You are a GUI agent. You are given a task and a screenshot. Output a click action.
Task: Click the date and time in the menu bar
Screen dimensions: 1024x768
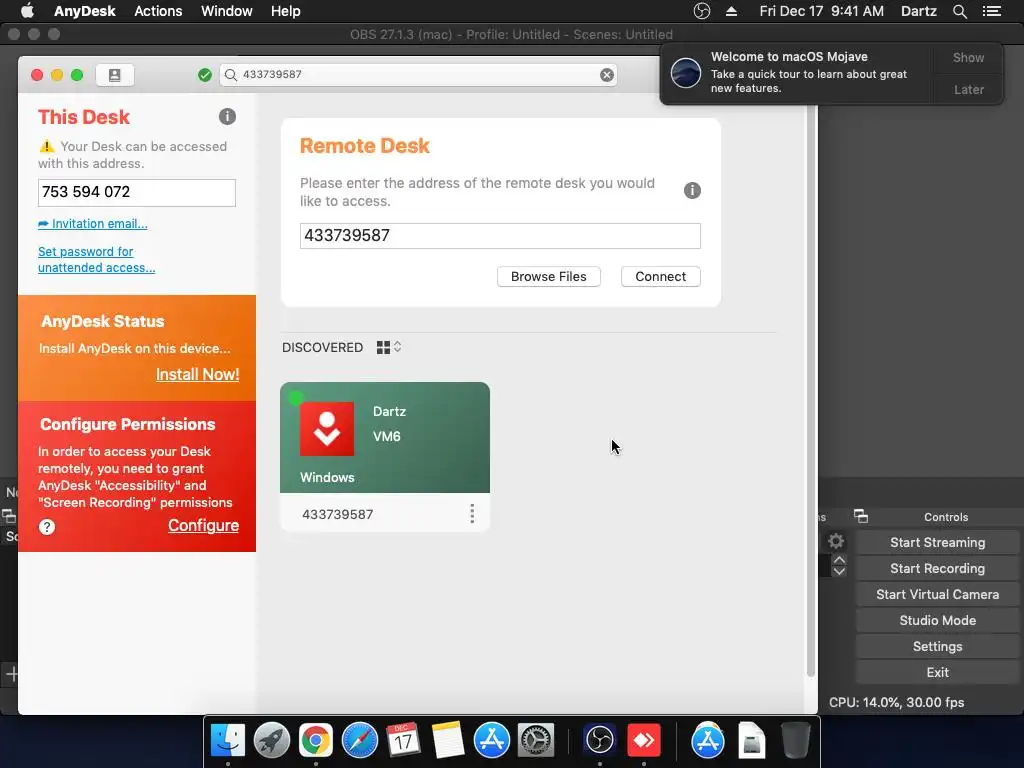point(822,11)
